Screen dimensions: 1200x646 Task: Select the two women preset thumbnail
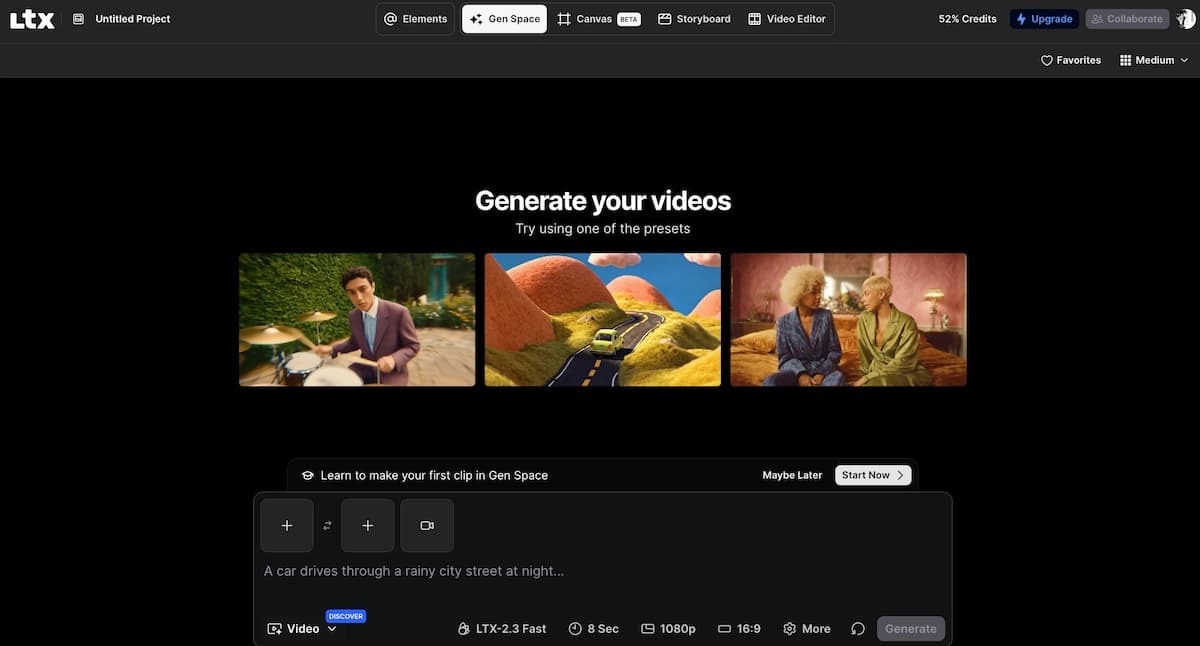[849, 319]
